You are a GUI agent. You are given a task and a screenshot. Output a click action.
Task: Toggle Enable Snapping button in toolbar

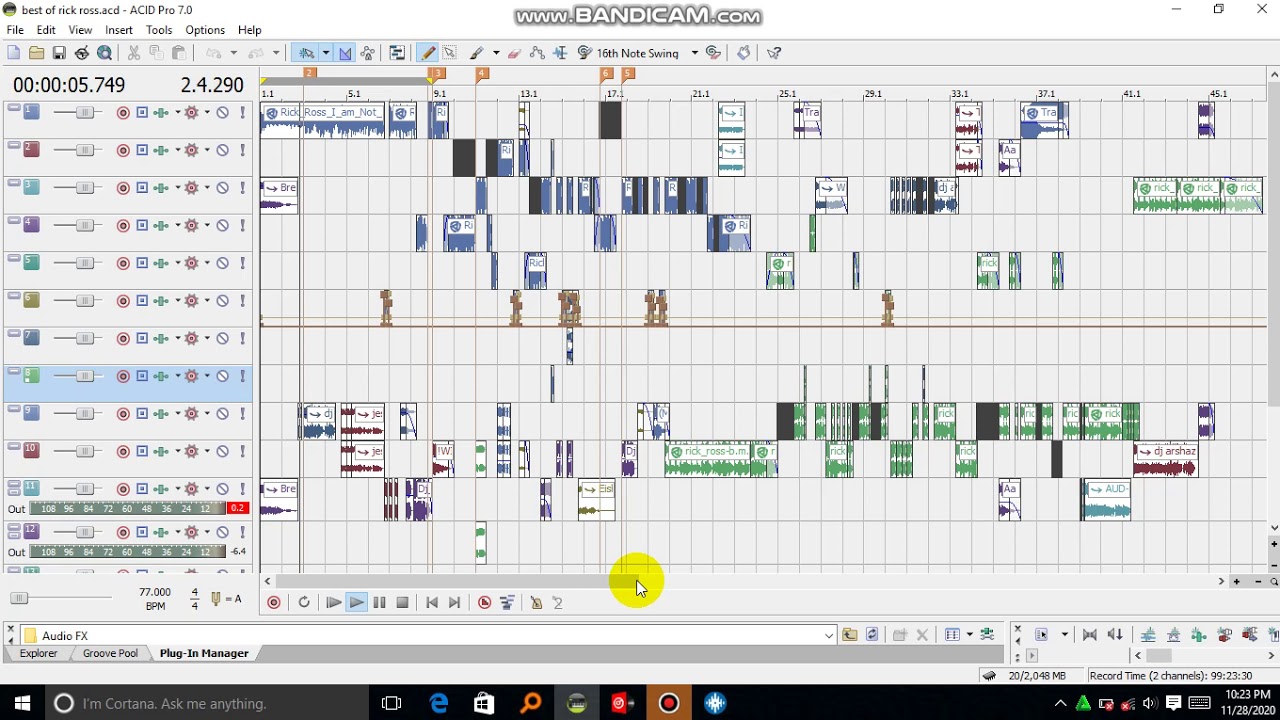[307, 53]
